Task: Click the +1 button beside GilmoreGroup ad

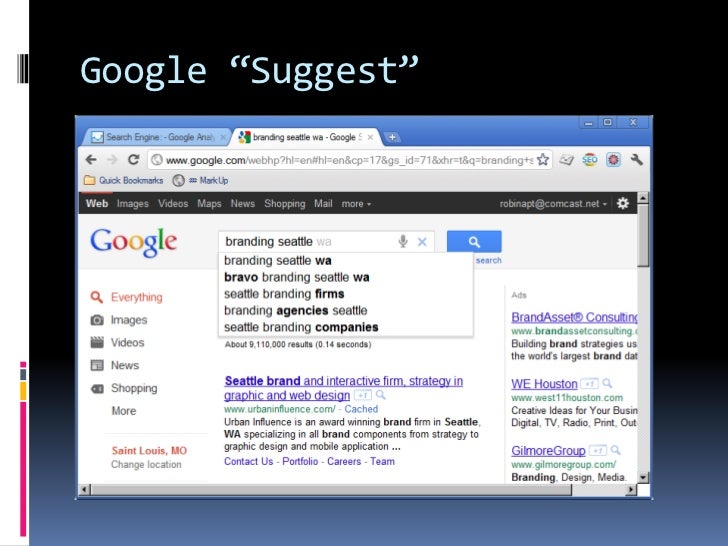Action: point(598,450)
